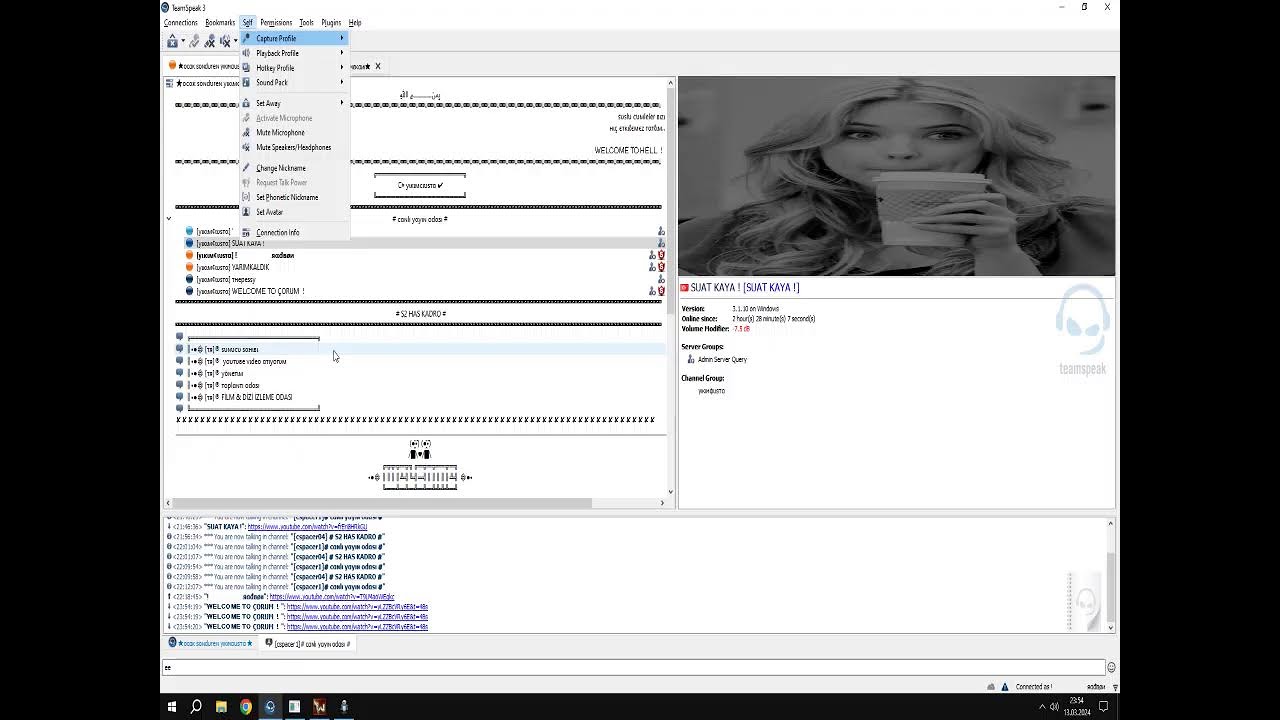Choose Set Avatar from the menu
1280x720 pixels.
click(x=294, y=212)
